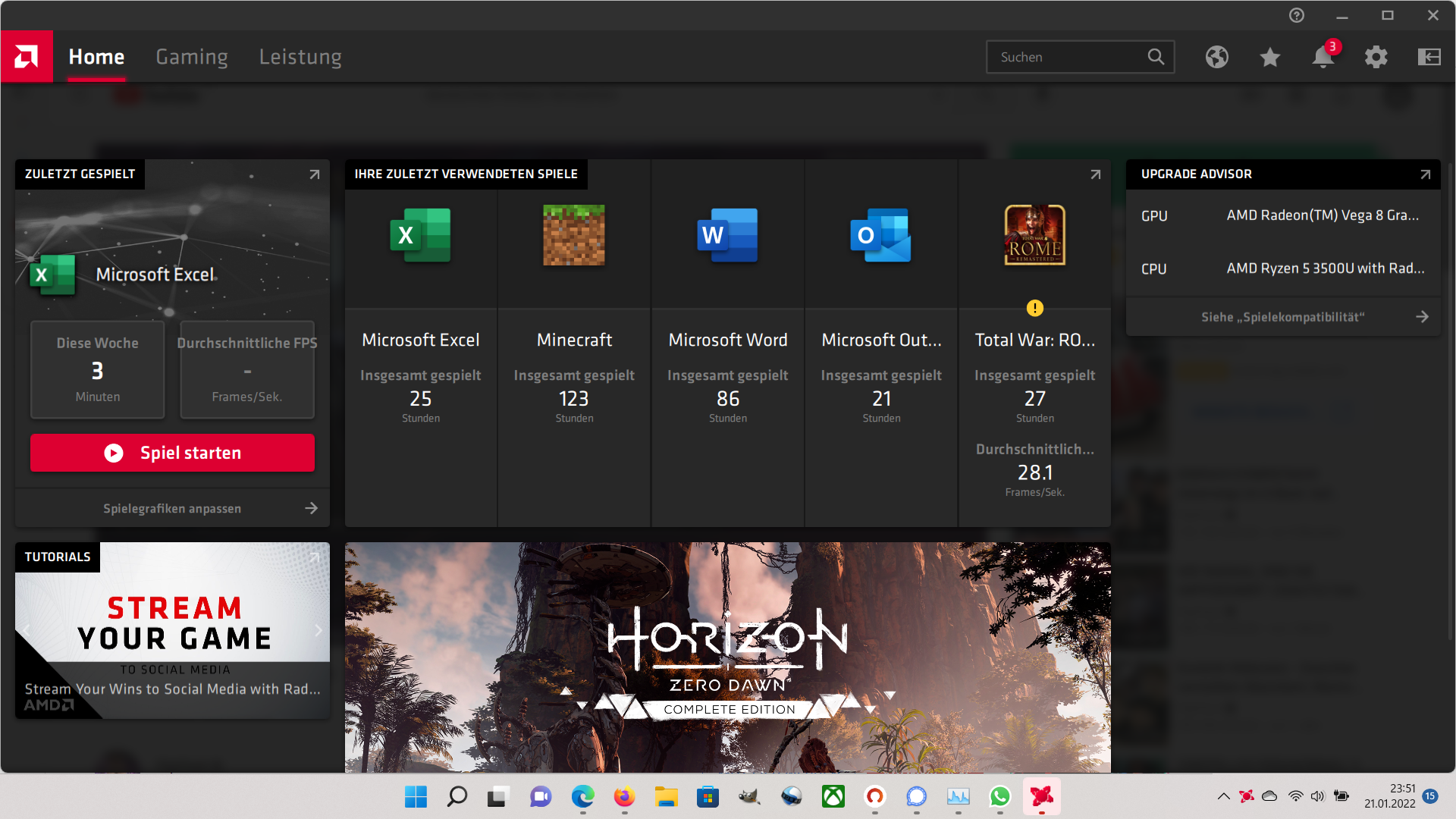
Task: Go to previous tutorial with left chevron
Action: click(27, 630)
